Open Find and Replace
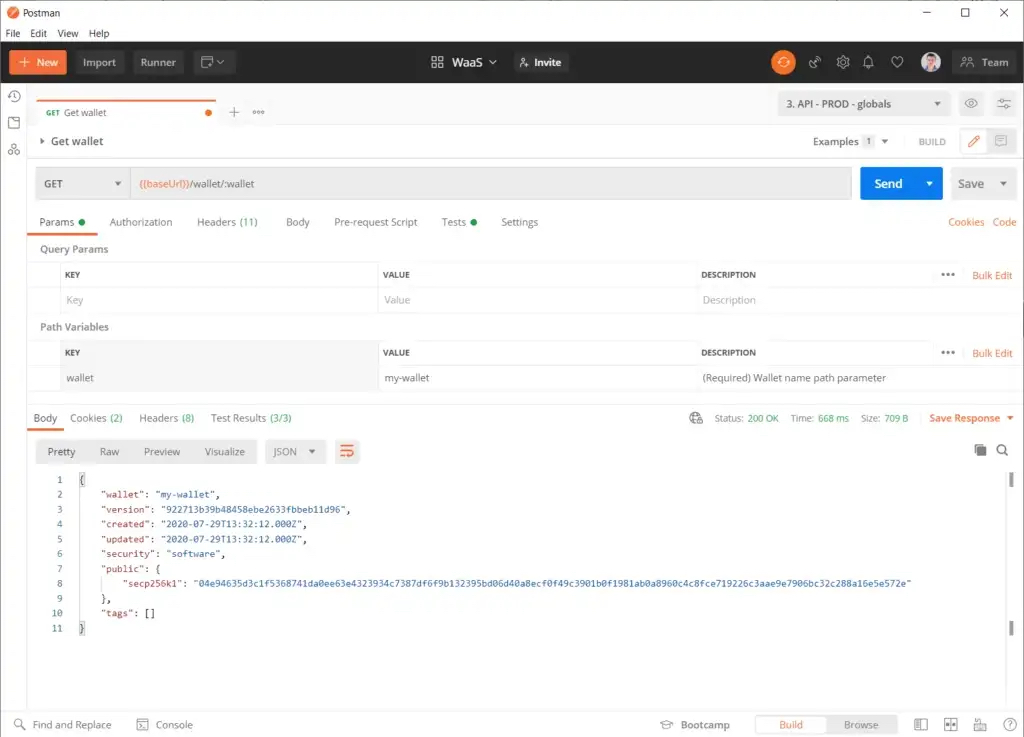Image resolution: width=1024 pixels, height=737 pixels. click(x=63, y=725)
